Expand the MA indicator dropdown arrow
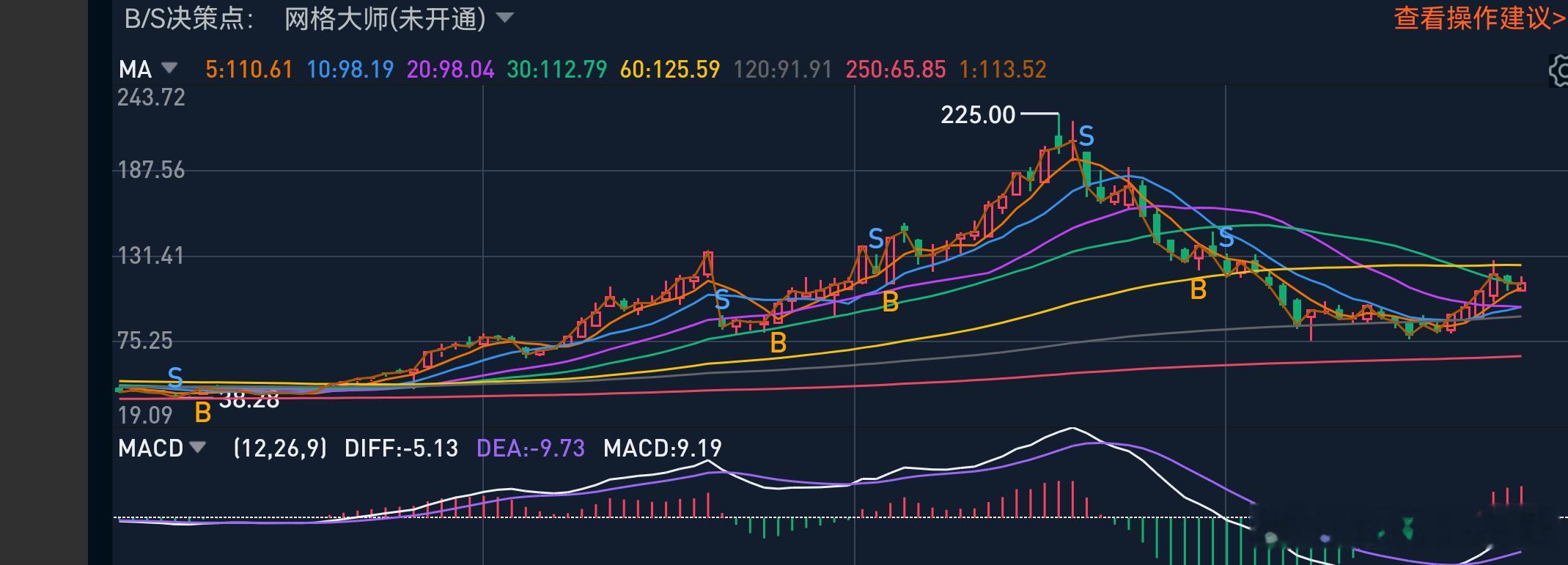Viewport: 1568px width, 565px height. point(169,68)
